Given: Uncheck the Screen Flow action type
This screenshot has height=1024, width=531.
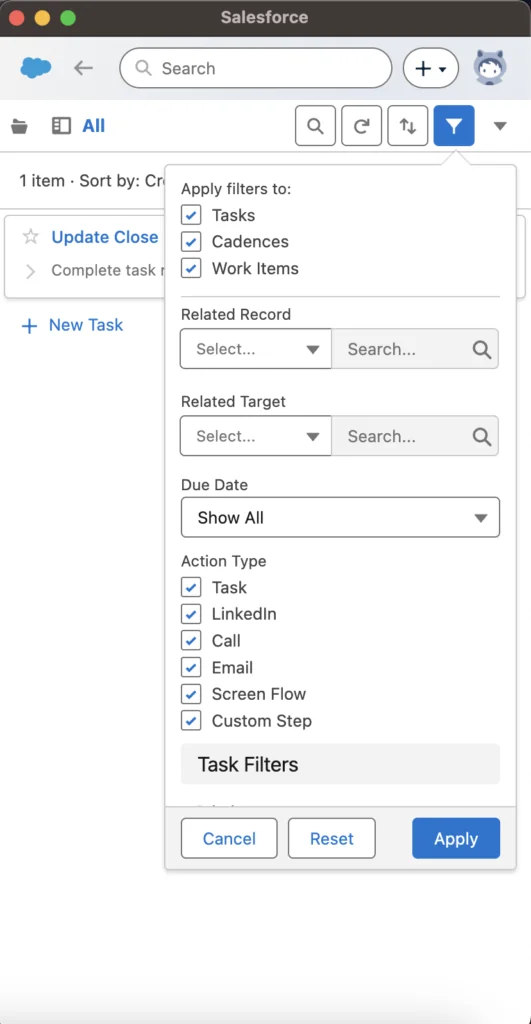Looking at the screenshot, I should point(191,694).
